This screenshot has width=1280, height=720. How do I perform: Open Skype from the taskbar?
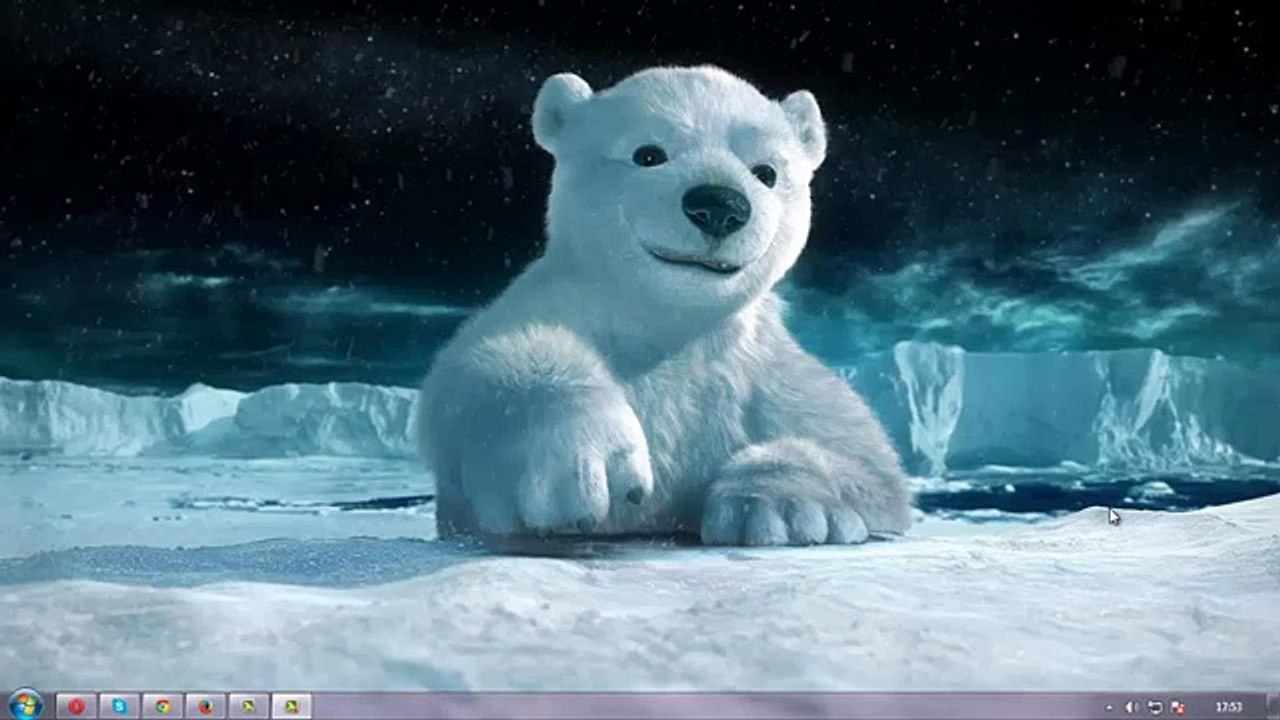pos(119,706)
